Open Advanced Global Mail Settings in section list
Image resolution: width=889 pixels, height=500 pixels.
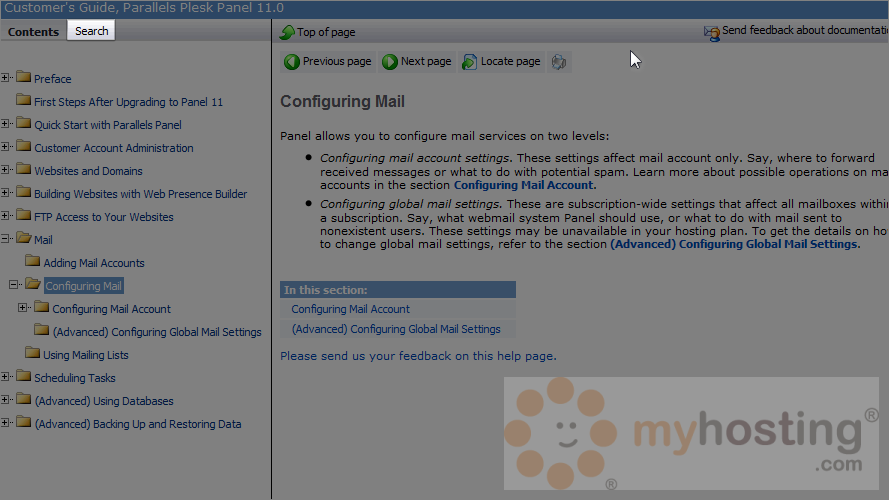(396, 329)
